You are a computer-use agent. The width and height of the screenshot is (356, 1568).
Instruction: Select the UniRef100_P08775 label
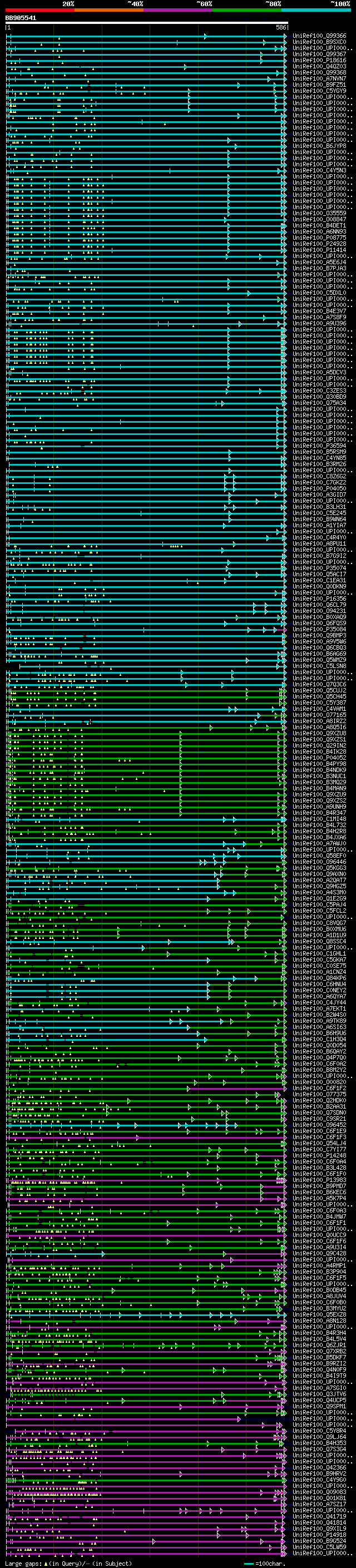pyautogui.click(x=319, y=238)
